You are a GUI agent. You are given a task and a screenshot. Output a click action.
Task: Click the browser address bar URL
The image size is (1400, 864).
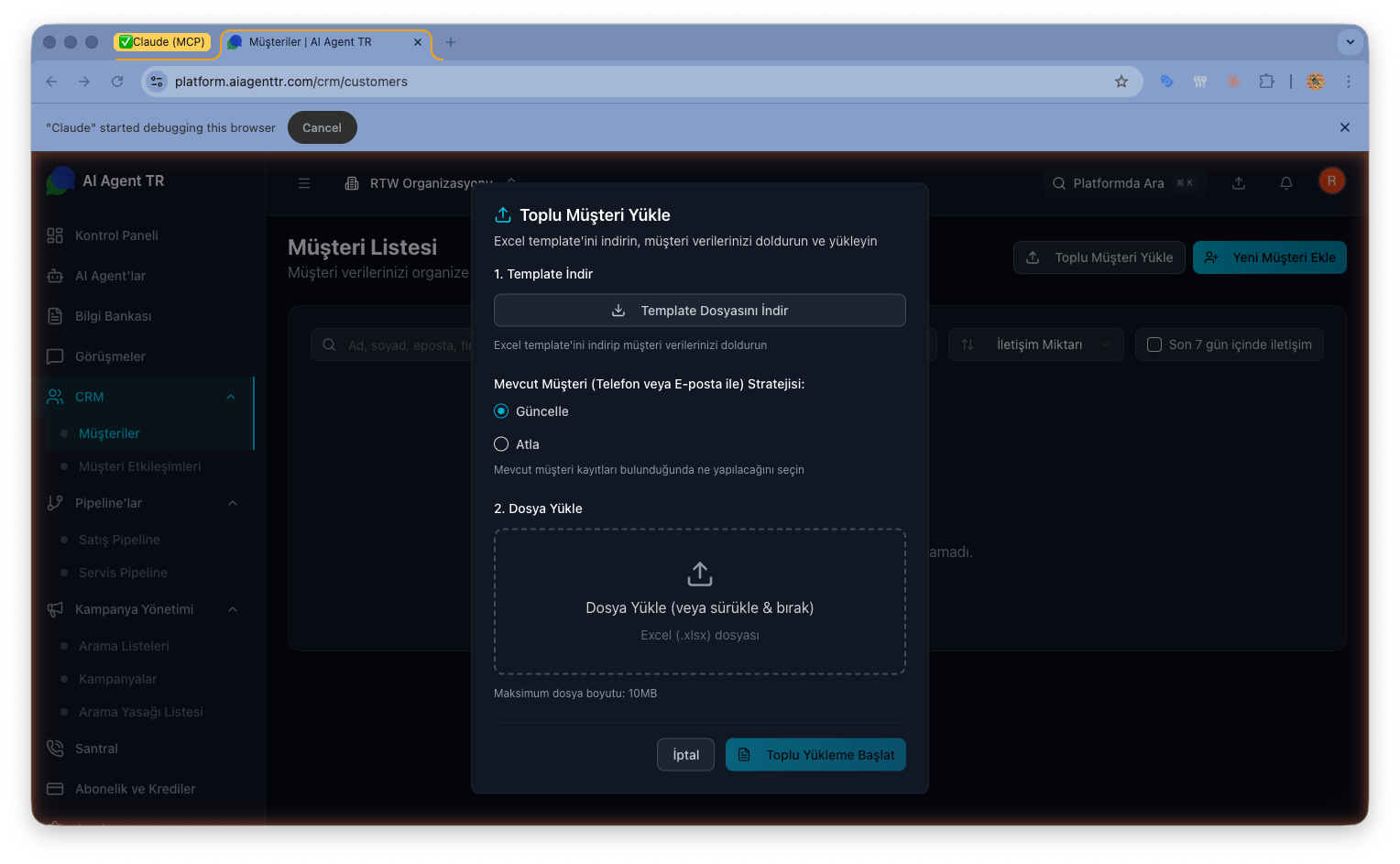coord(291,82)
